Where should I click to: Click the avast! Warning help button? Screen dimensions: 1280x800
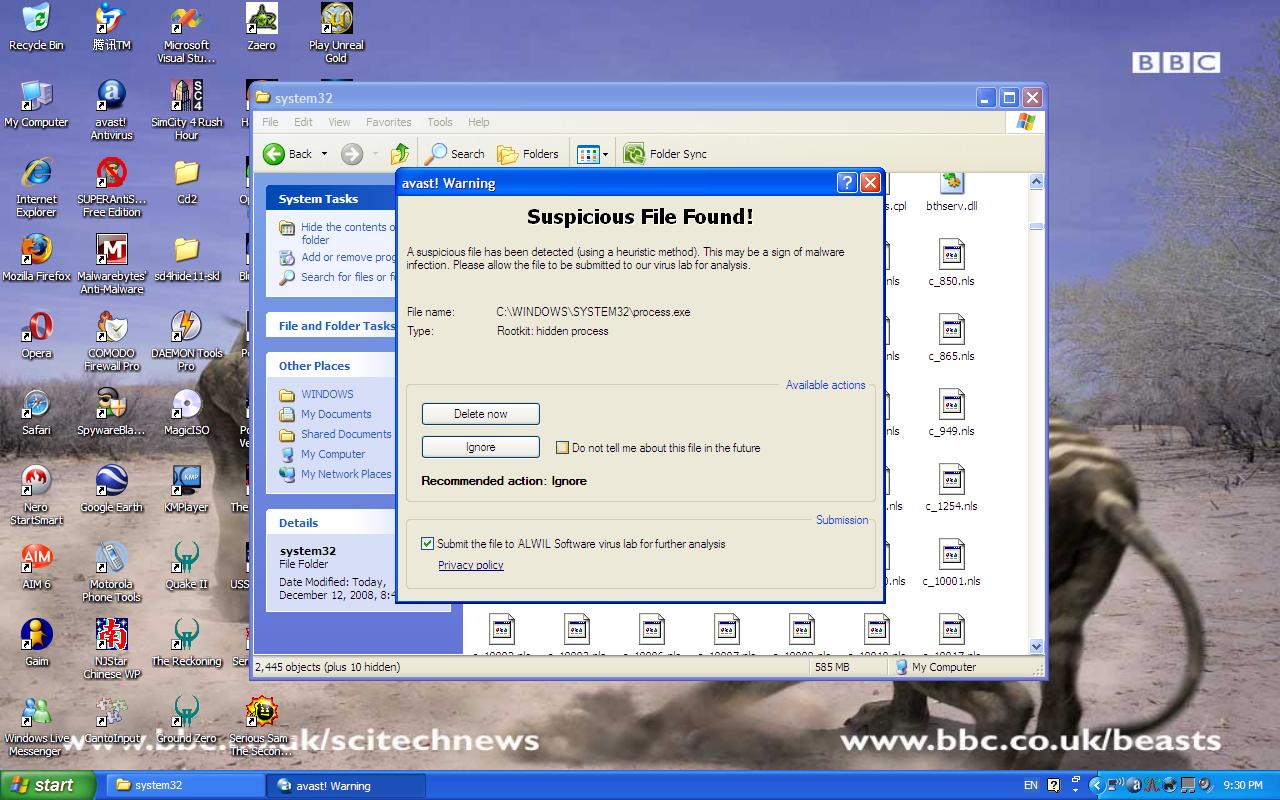847,182
